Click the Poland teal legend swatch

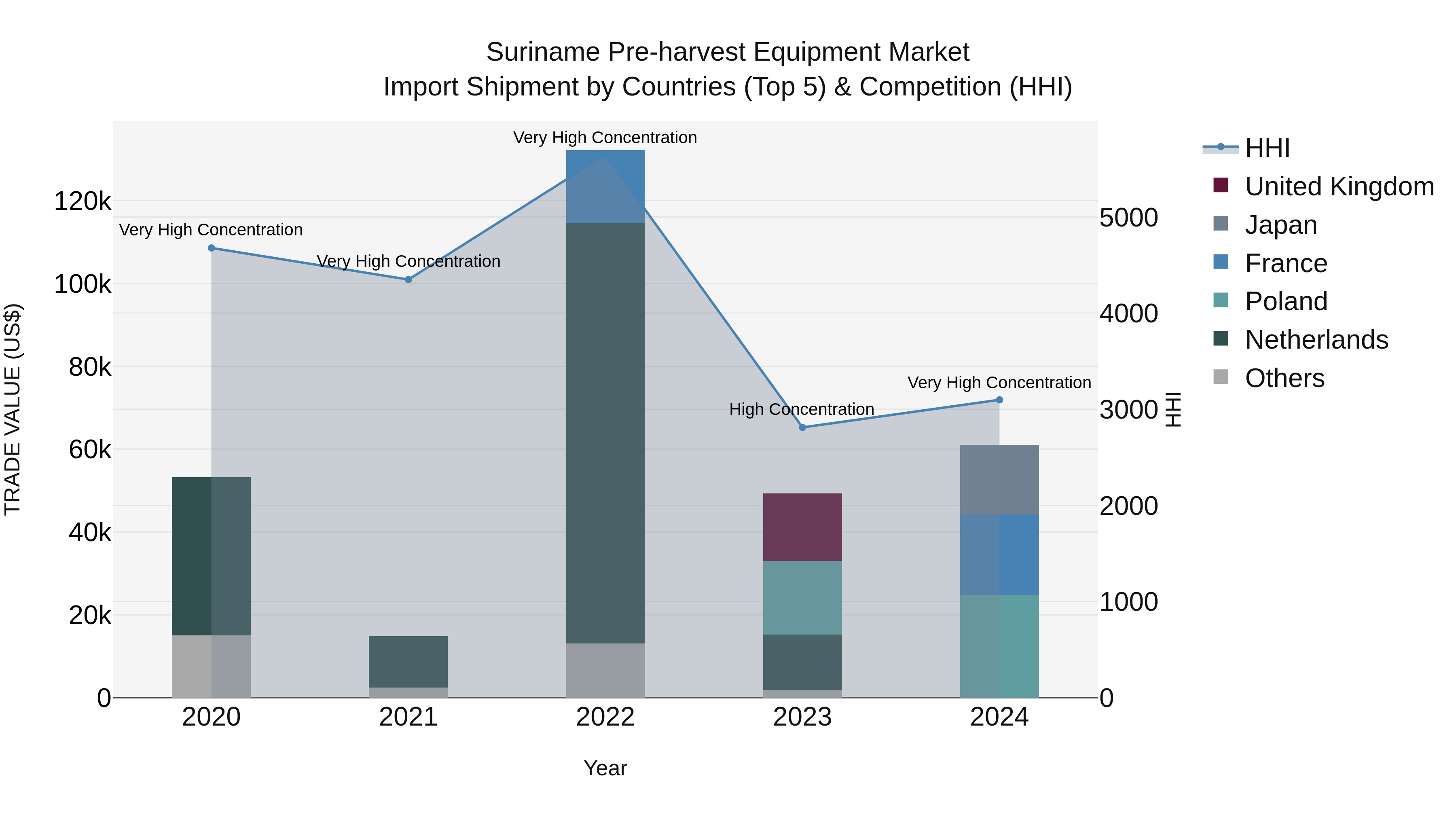(1221, 300)
